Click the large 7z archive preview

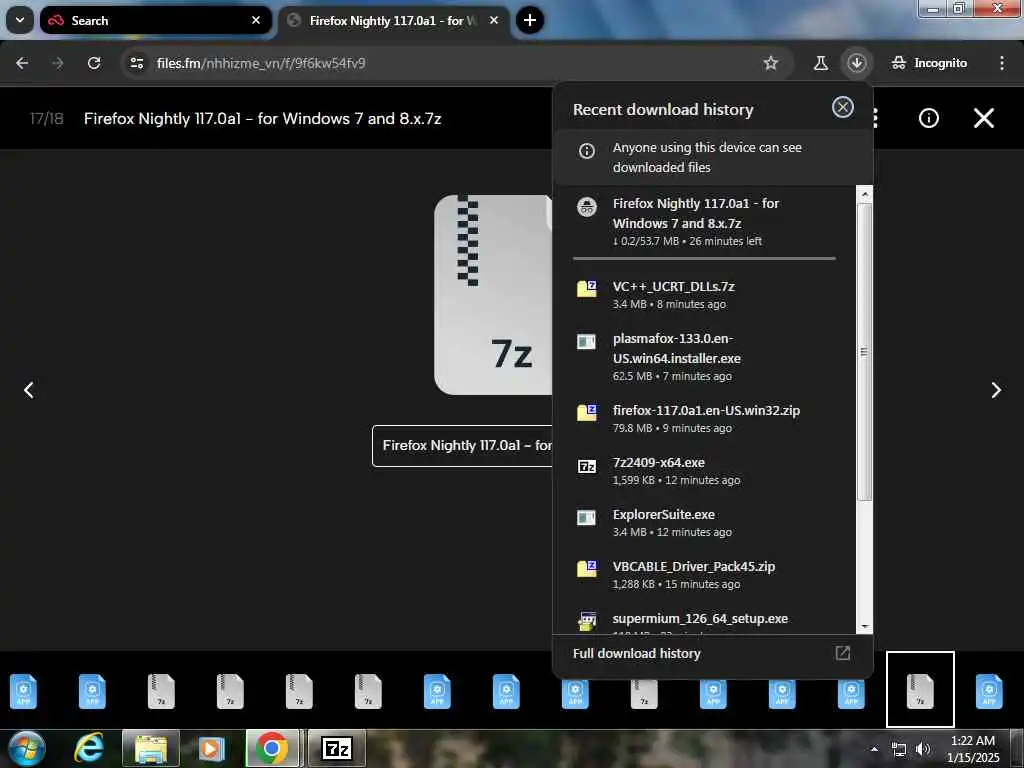(x=493, y=295)
